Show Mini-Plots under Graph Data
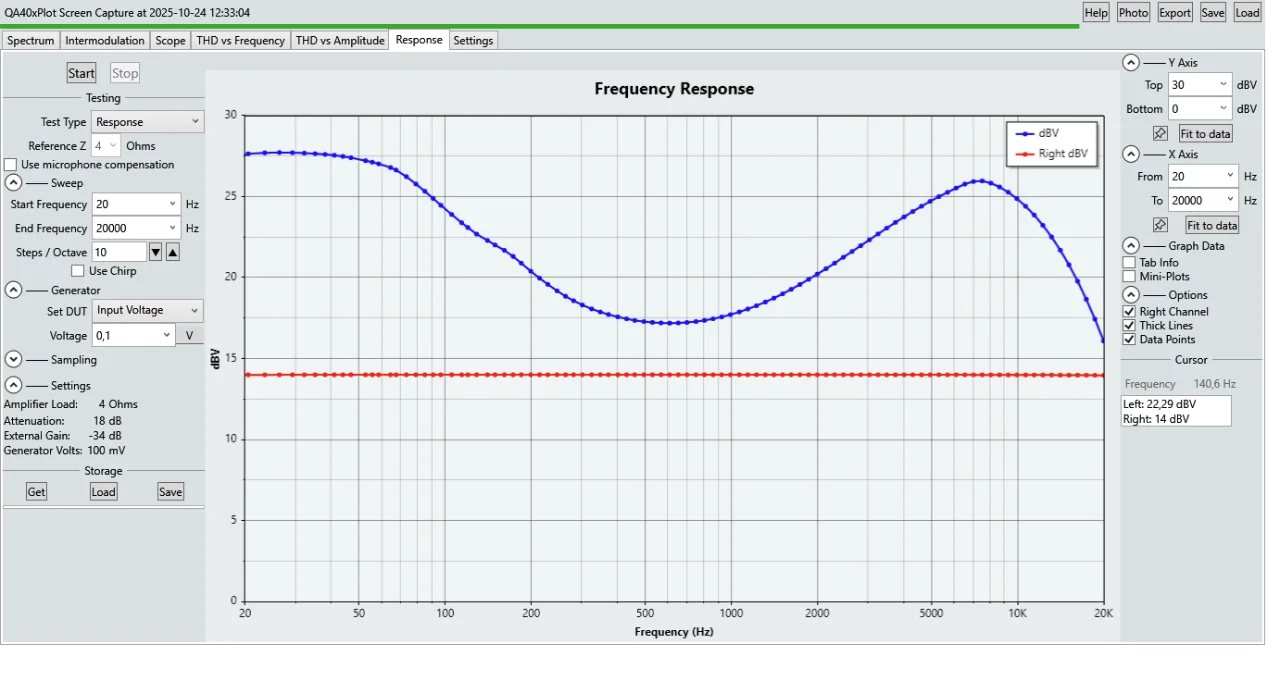 (1129, 276)
